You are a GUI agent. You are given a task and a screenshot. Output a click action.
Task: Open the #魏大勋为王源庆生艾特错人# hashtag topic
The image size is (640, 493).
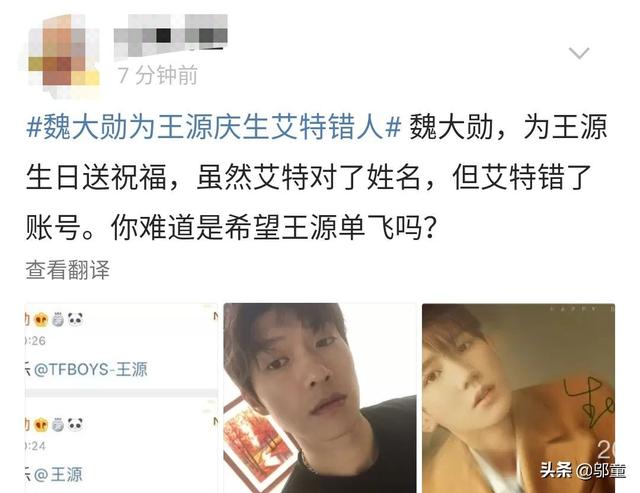(214, 127)
